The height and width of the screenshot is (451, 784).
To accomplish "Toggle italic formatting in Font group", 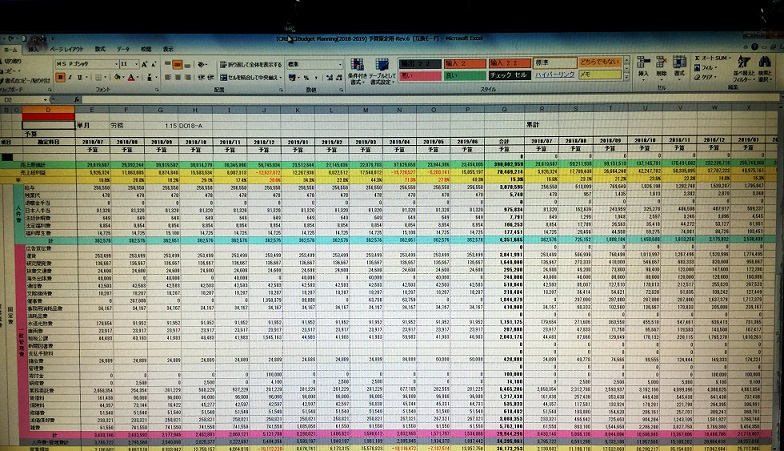I will coord(70,78).
